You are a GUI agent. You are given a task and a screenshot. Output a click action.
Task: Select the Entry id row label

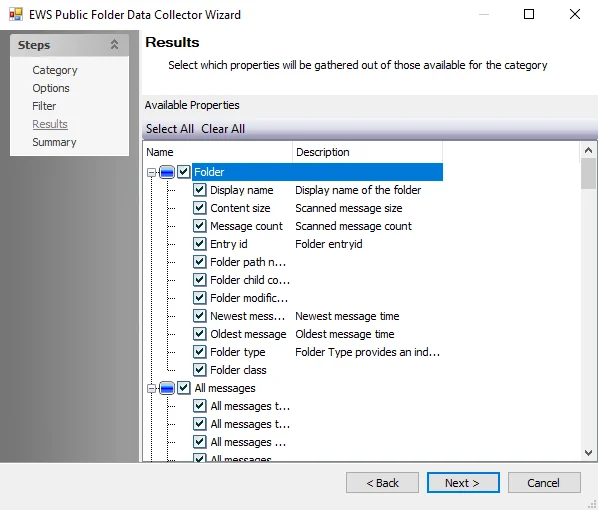229,244
